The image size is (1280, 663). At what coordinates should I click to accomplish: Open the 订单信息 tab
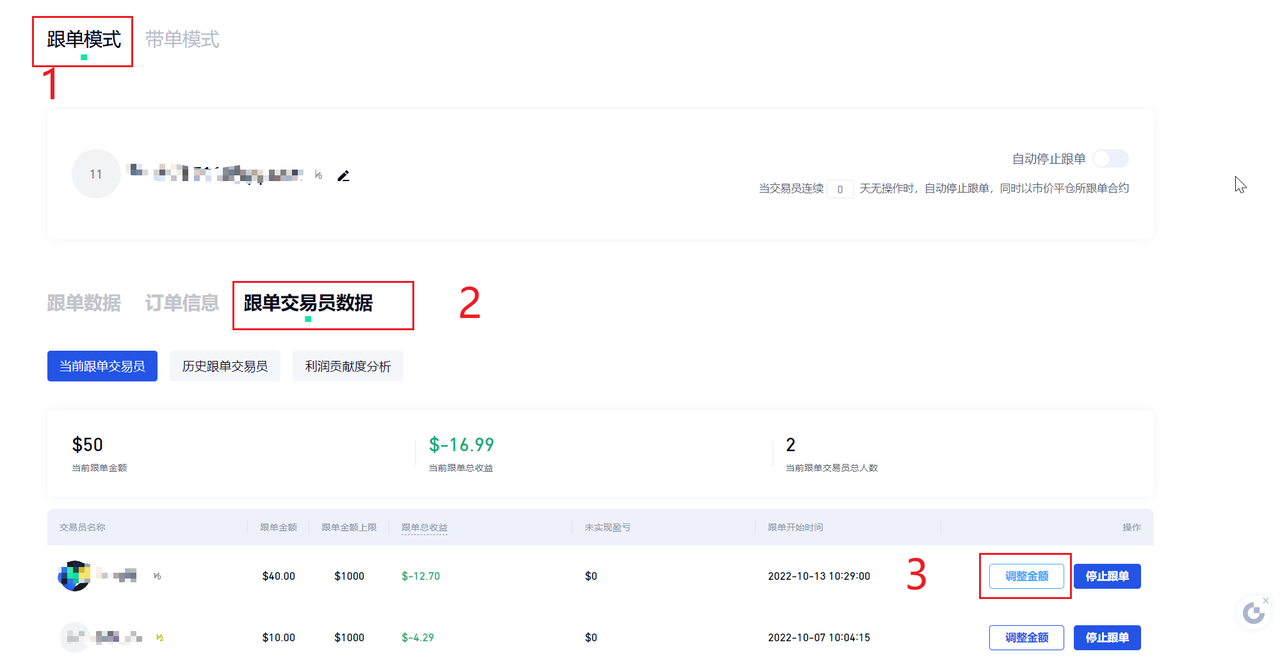point(182,303)
